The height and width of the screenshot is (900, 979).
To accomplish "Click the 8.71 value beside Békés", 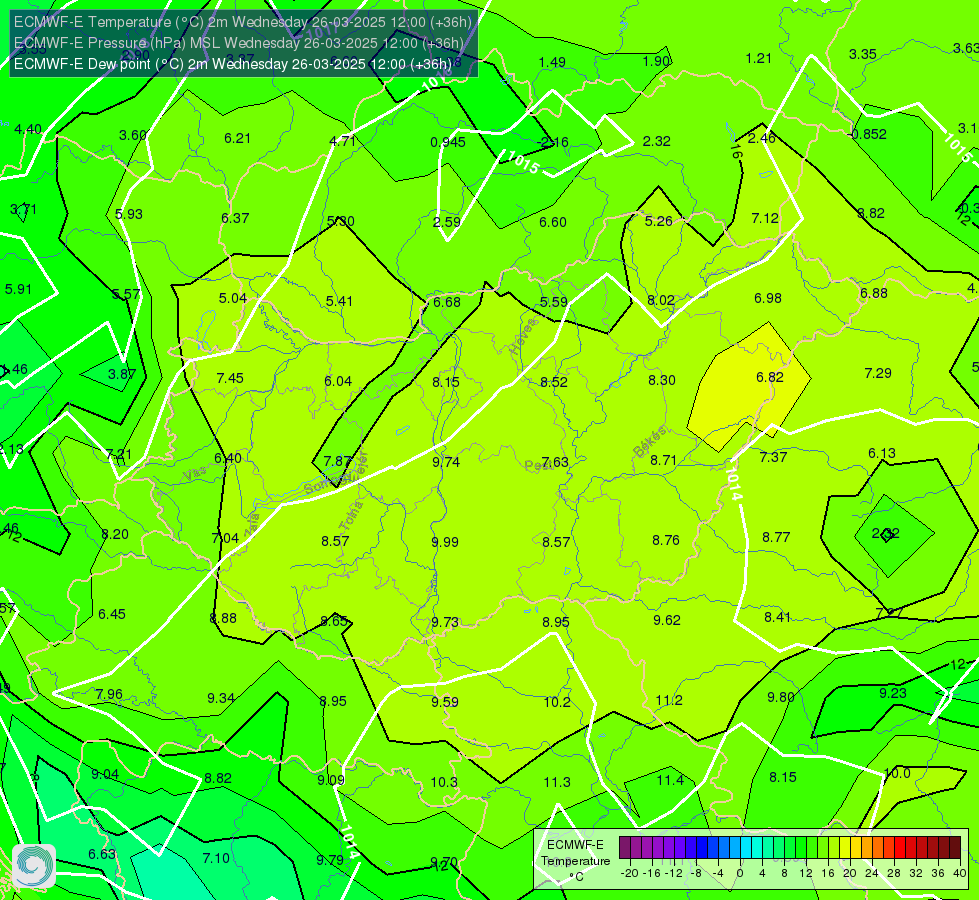I will pos(663,460).
